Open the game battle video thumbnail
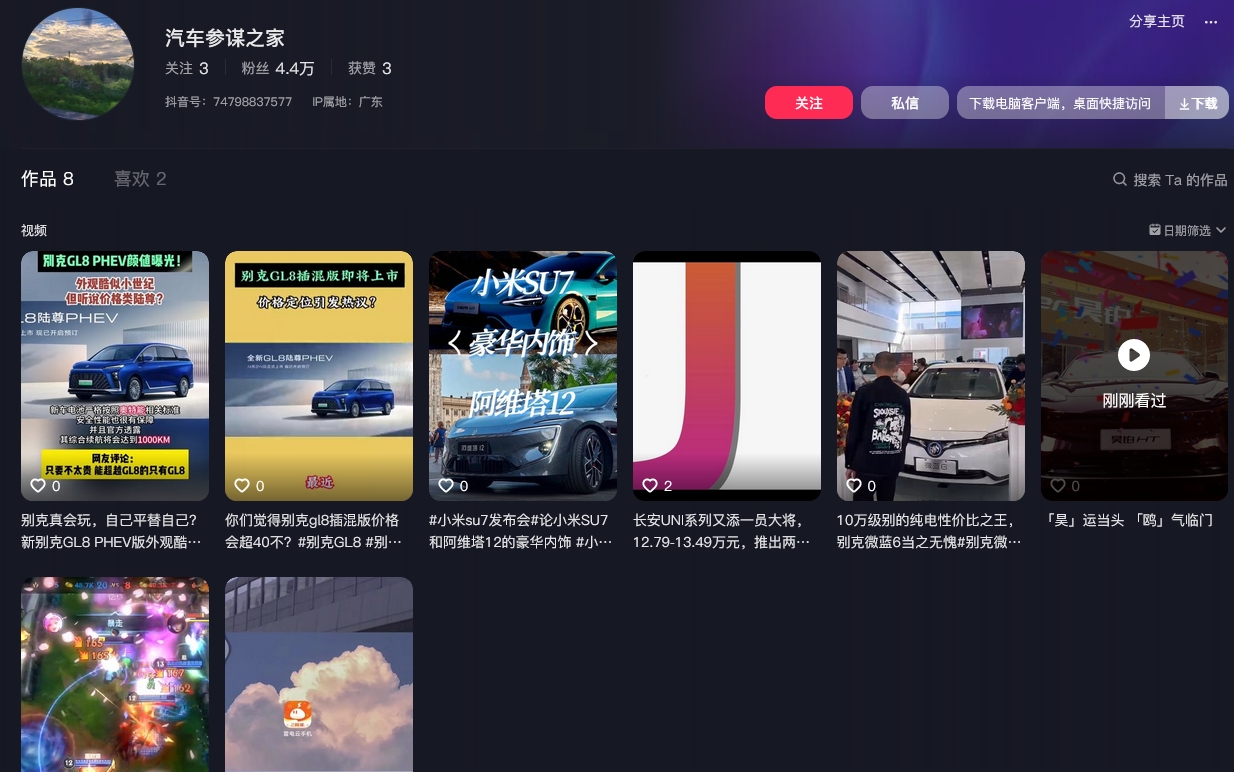Image resolution: width=1234 pixels, height=772 pixels. (x=115, y=674)
